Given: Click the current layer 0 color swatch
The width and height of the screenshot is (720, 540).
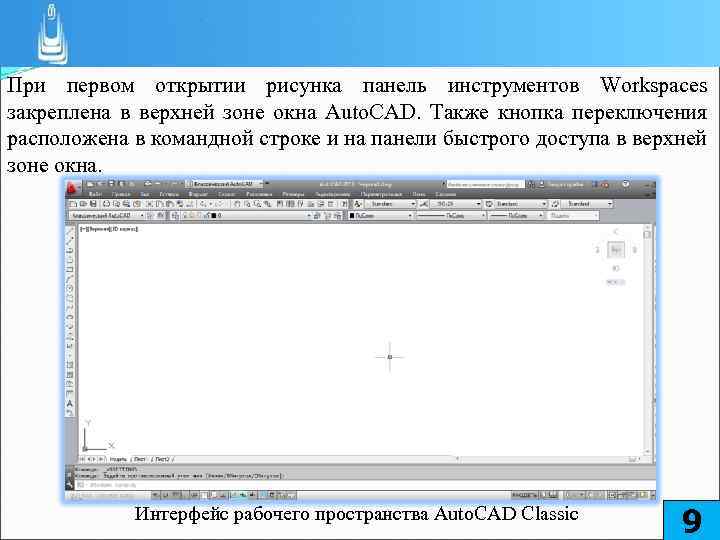Looking at the screenshot, I should click(x=214, y=215).
